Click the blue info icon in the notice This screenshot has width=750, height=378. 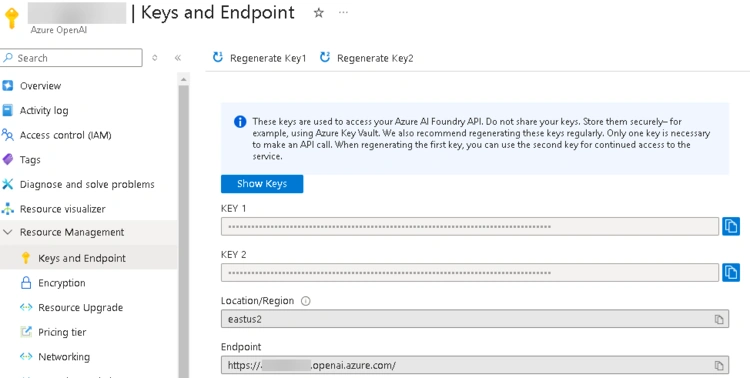coord(240,122)
